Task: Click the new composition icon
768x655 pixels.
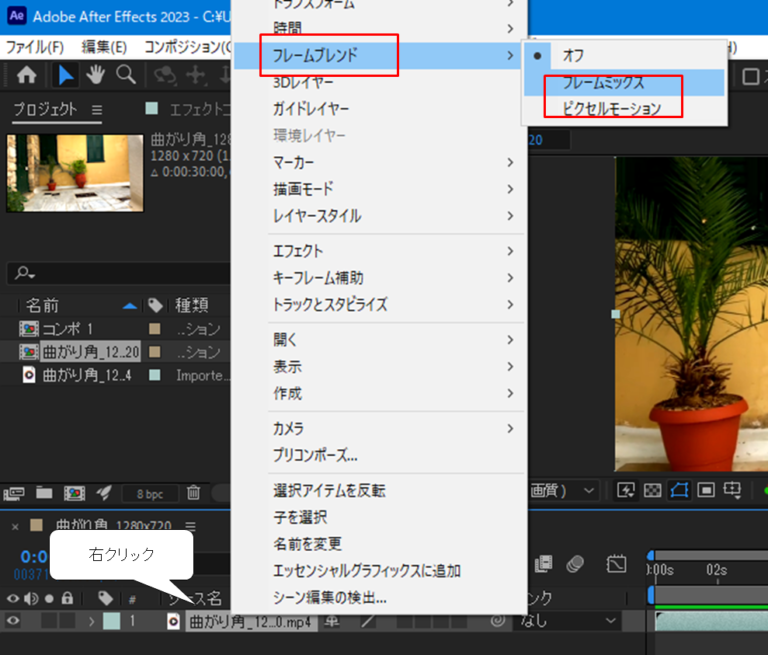Action: coord(73,492)
